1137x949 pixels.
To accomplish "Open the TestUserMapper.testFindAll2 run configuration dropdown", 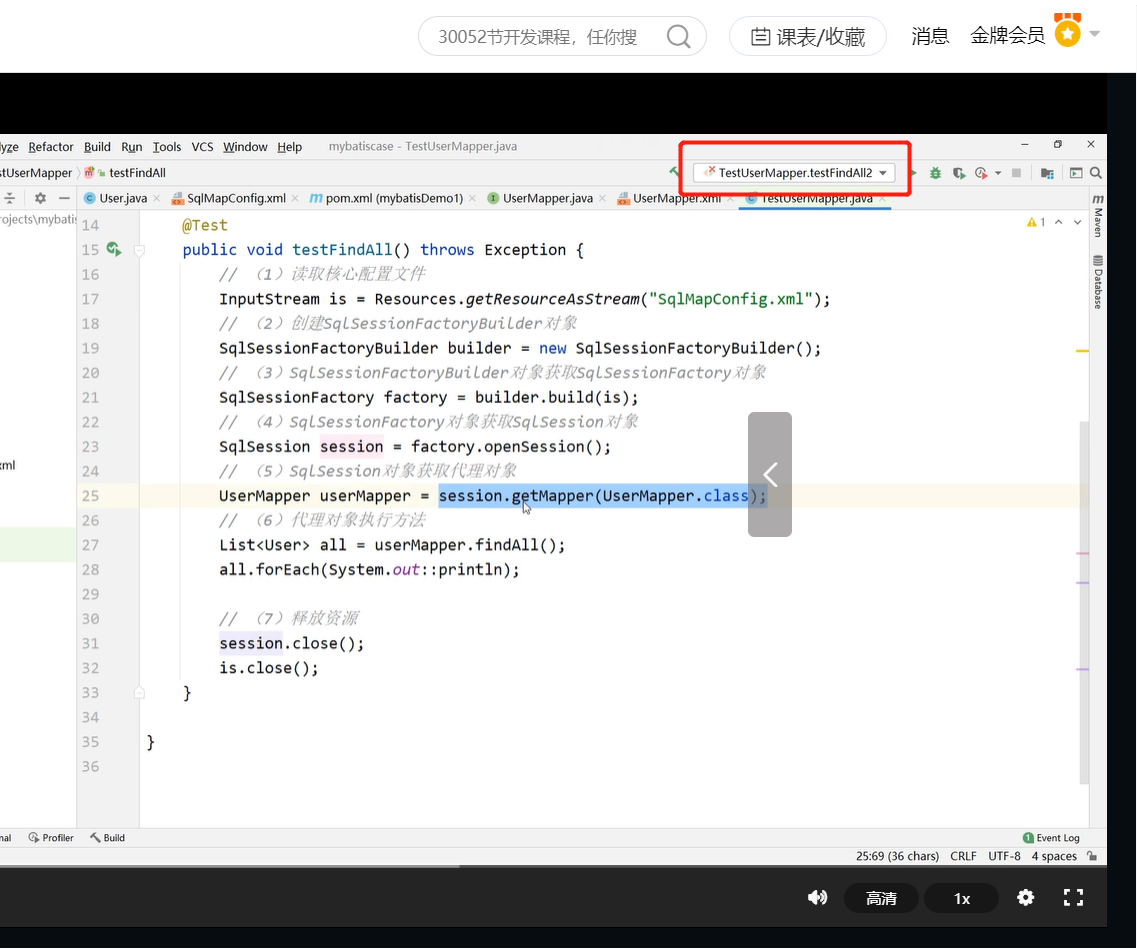I will 794,173.
